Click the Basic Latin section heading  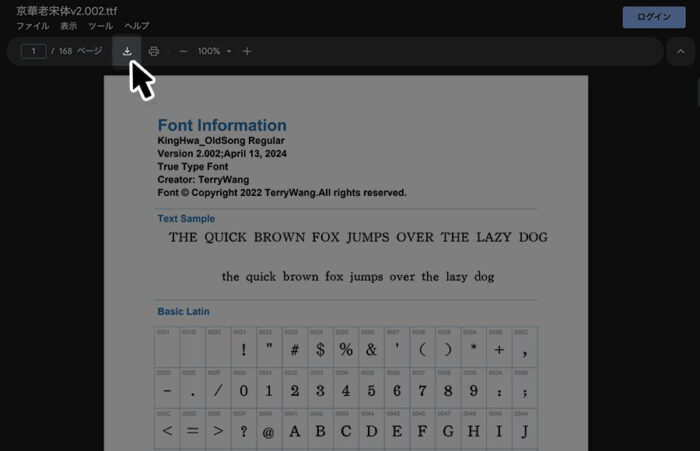(183, 312)
